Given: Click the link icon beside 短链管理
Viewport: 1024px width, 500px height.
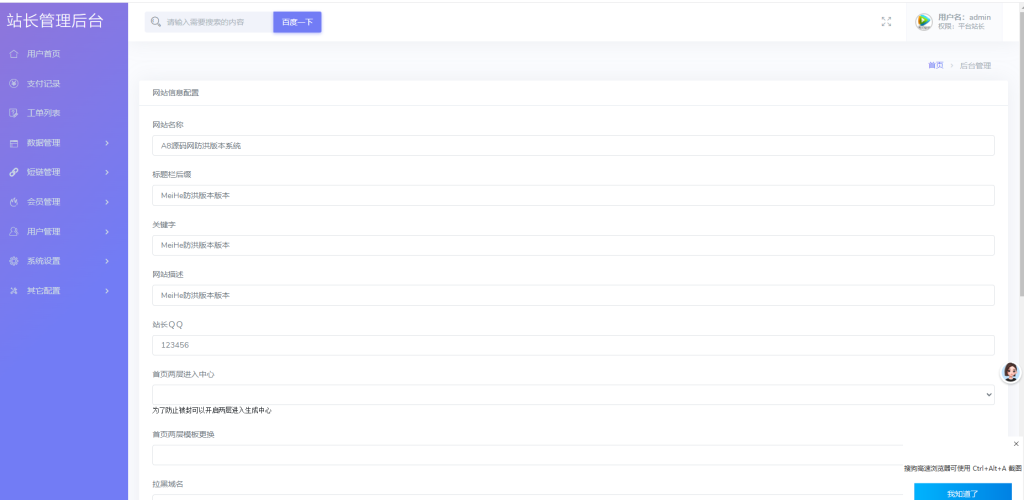Looking at the screenshot, I should coord(14,172).
